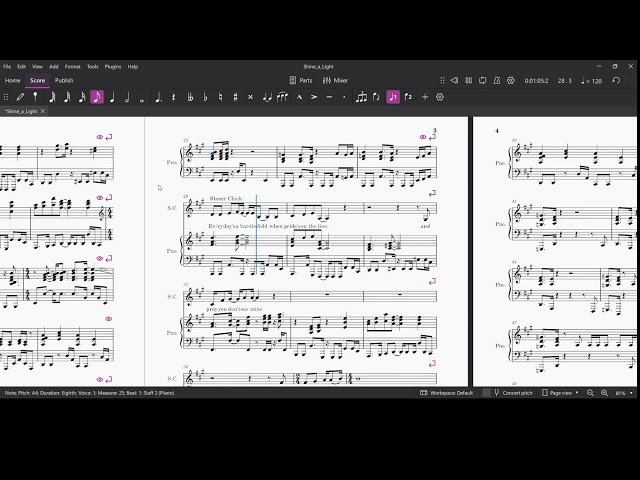Open the Page view dropdown
The image size is (640, 480).
click(x=560, y=393)
